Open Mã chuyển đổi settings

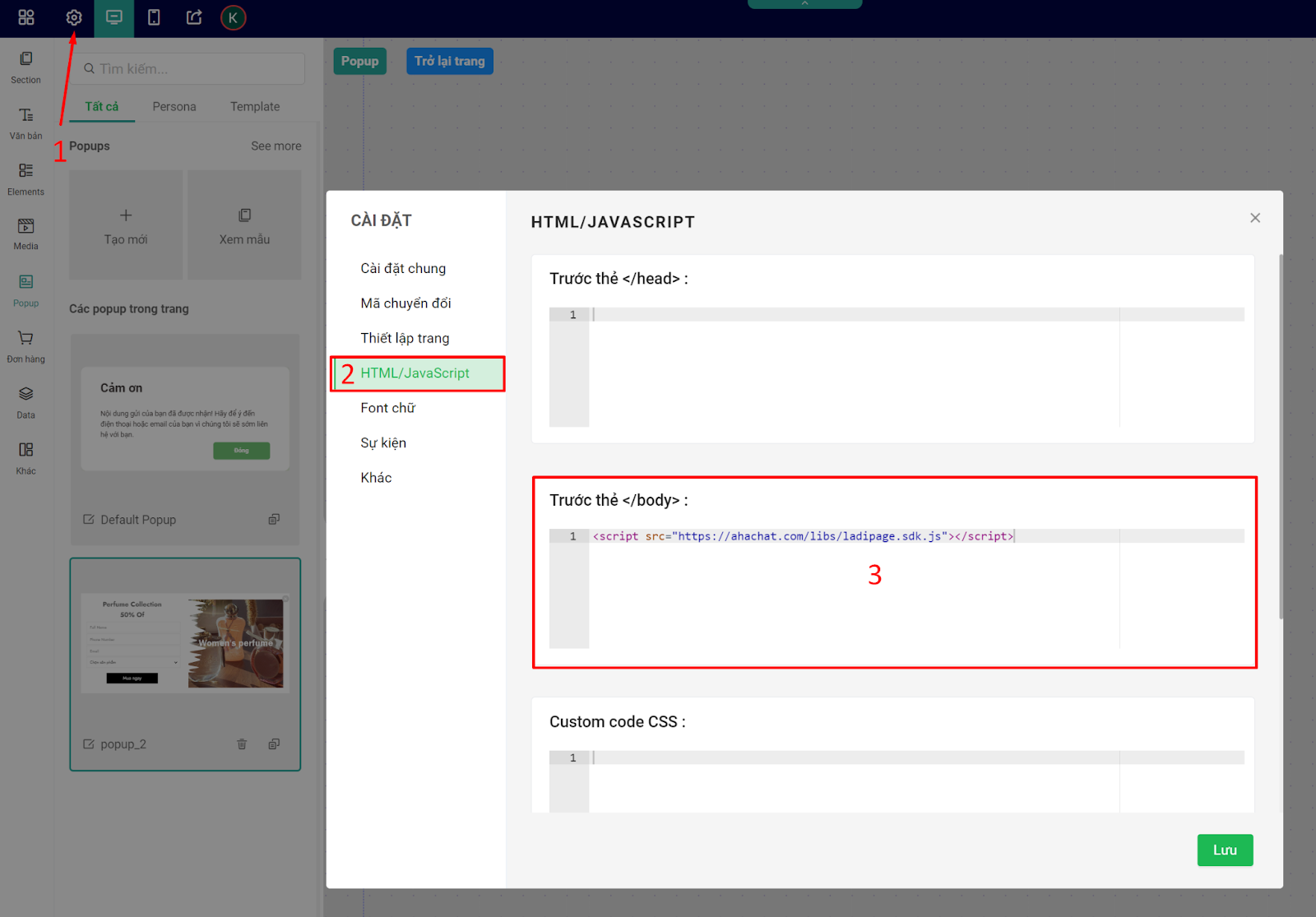point(405,303)
